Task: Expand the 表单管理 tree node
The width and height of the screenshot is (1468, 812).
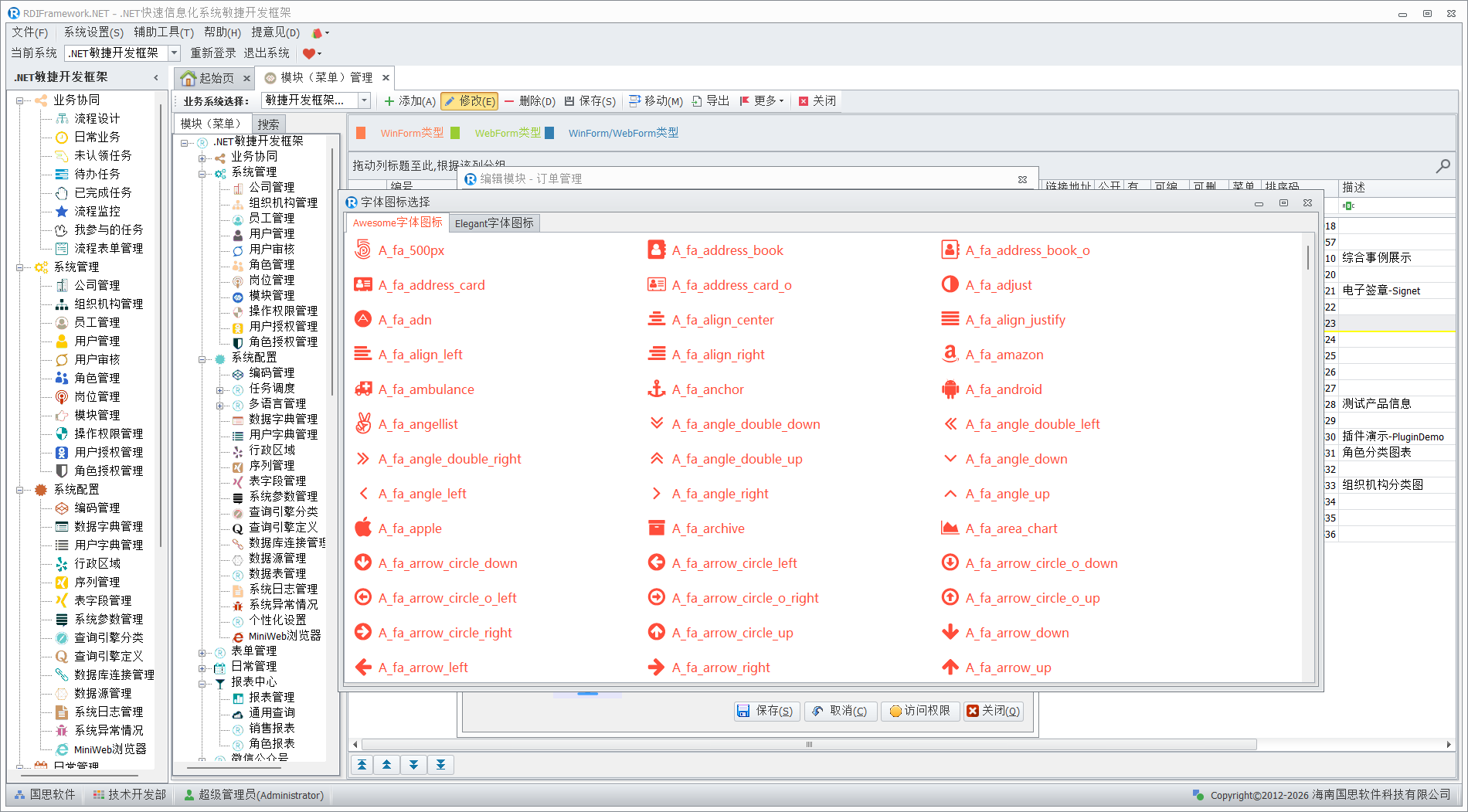Action: (x=202, y=653)
